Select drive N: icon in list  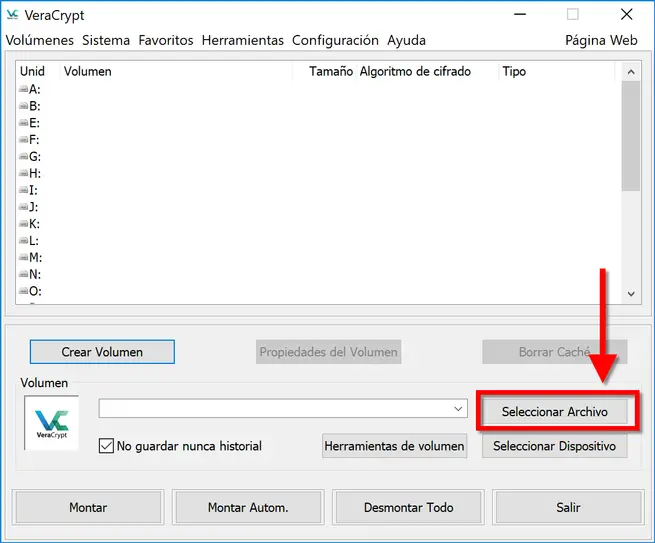click(23, 274)
